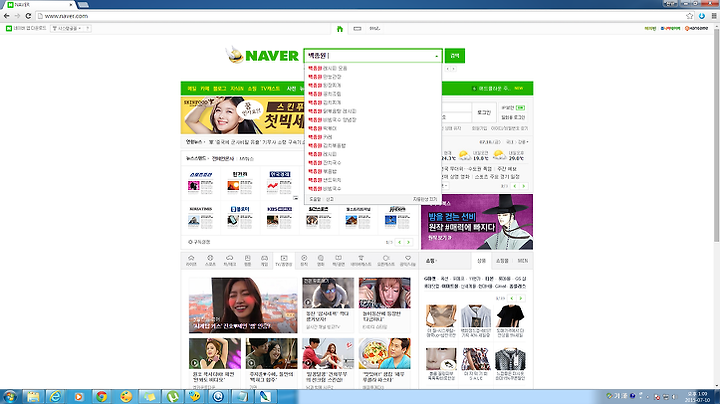Select the first suggestion '백종원 레시피 모음'
Viewport: 720px width, 404px height.
click(328, 68)
